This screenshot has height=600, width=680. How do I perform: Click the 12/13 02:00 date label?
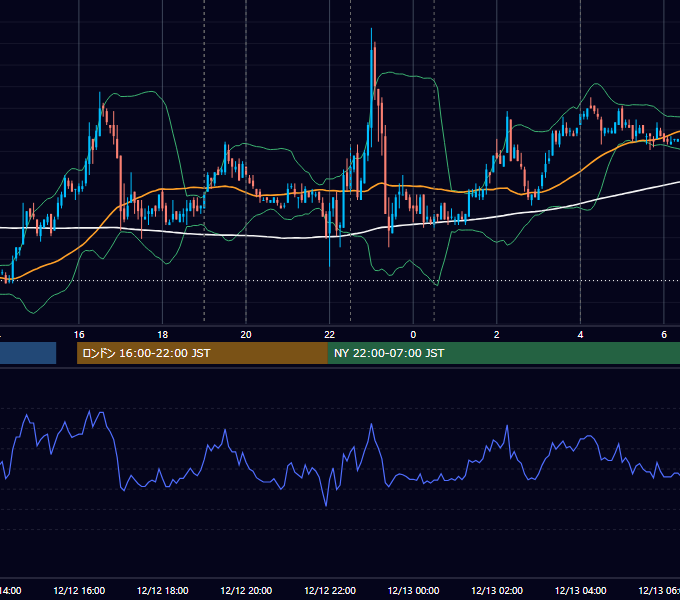497,590
